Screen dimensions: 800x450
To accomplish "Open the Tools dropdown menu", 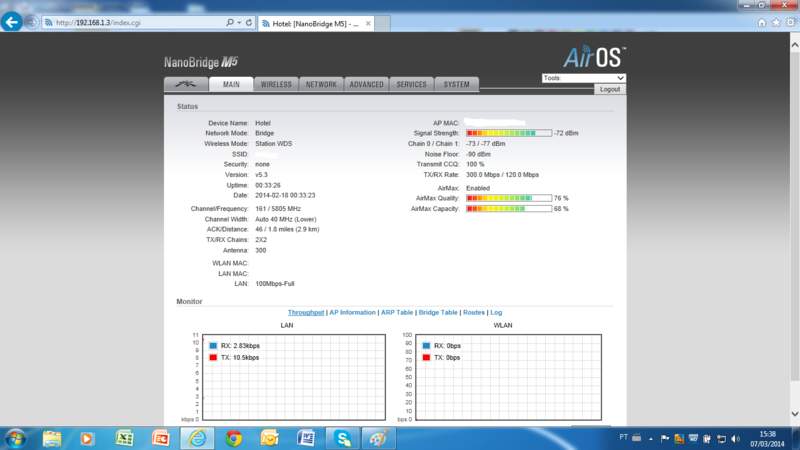I will (x=583, y=78).
